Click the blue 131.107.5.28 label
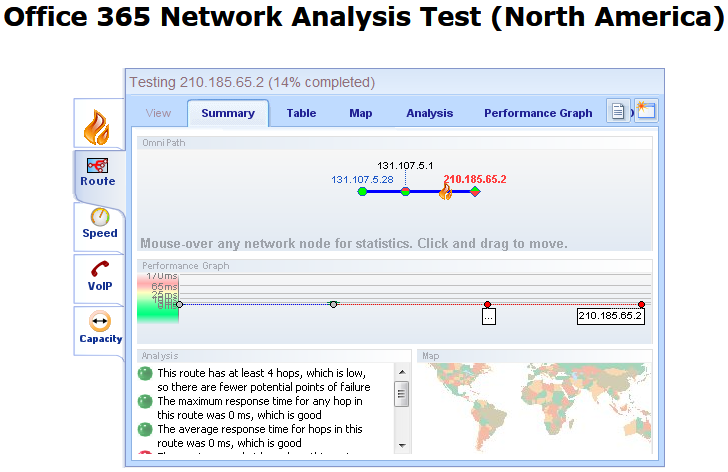The width and height of the screenshot is (728, 472). (362, 180)
